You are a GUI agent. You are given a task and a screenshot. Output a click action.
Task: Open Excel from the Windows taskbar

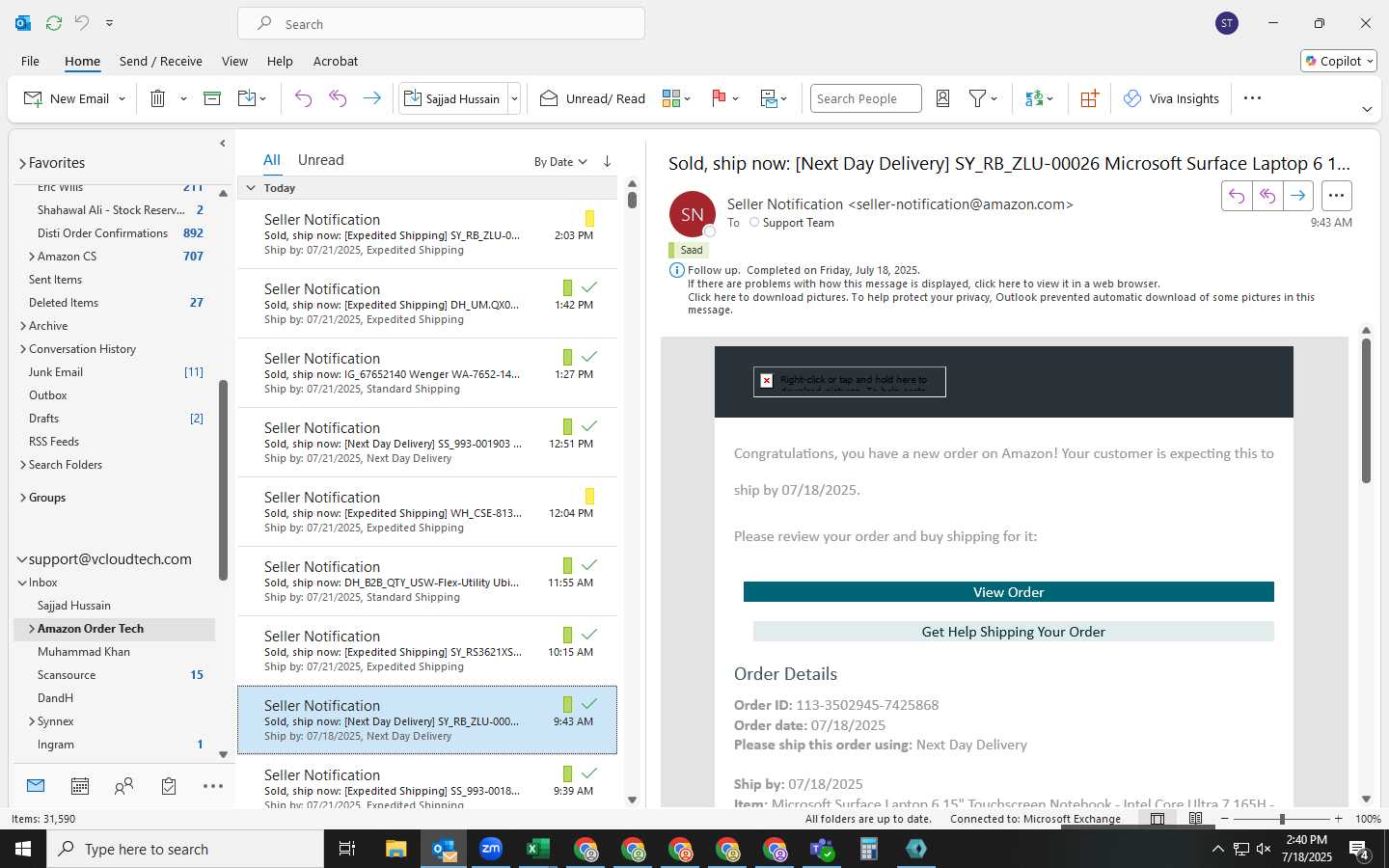point(537,849)
